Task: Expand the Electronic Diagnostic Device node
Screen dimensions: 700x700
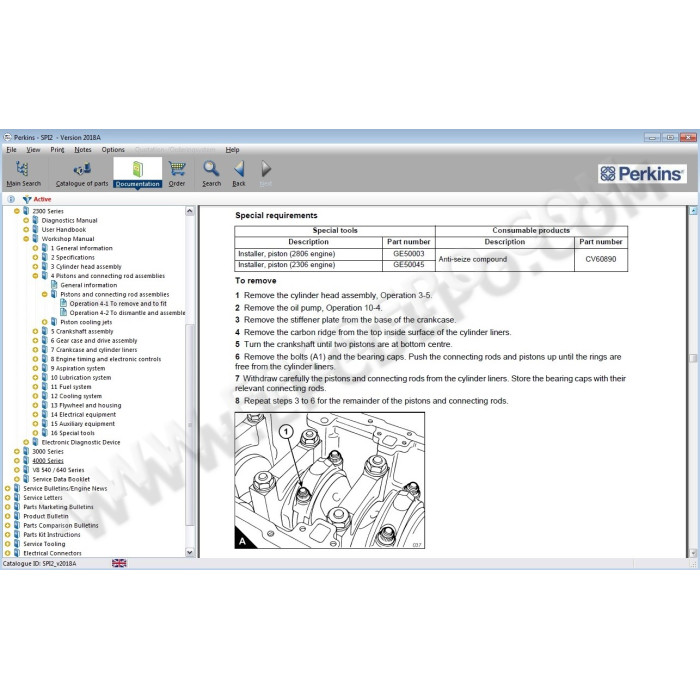Action: (26, 442)
